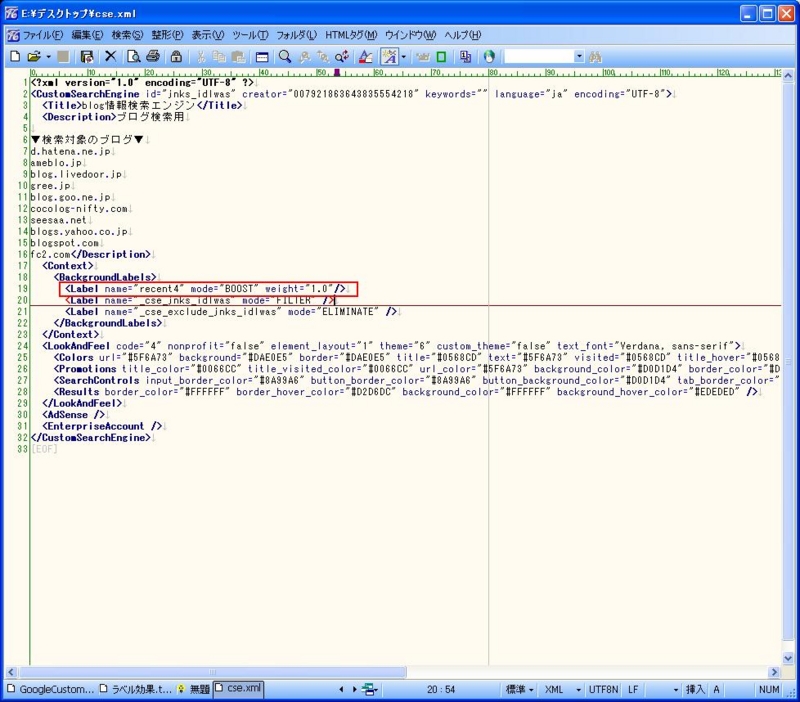This screenshot has width=800, height=702.
Task: Click the binoculars search icon
Action: tap(595, 56)
